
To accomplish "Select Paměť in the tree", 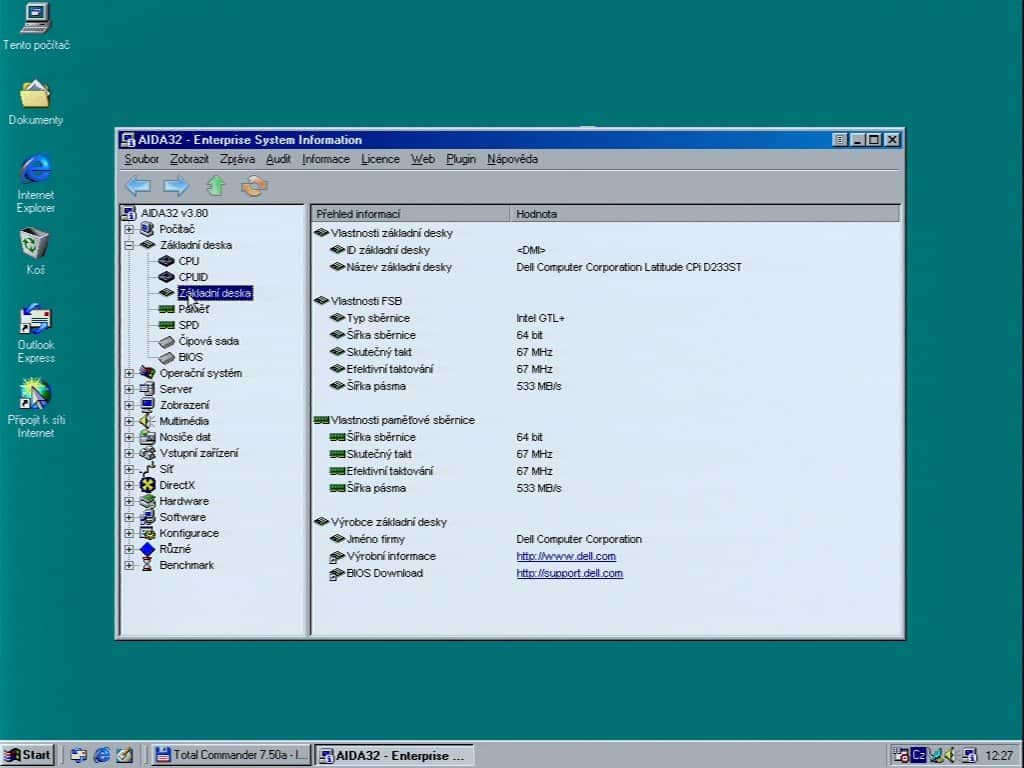I will 193,309.
